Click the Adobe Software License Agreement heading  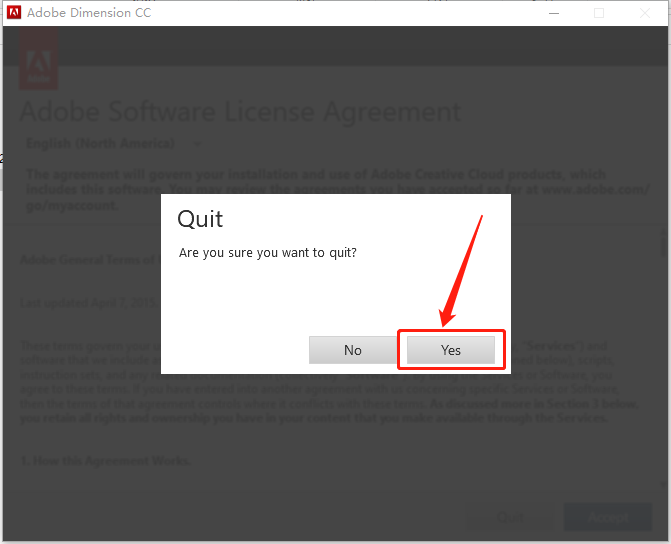[x=240, y=112]
